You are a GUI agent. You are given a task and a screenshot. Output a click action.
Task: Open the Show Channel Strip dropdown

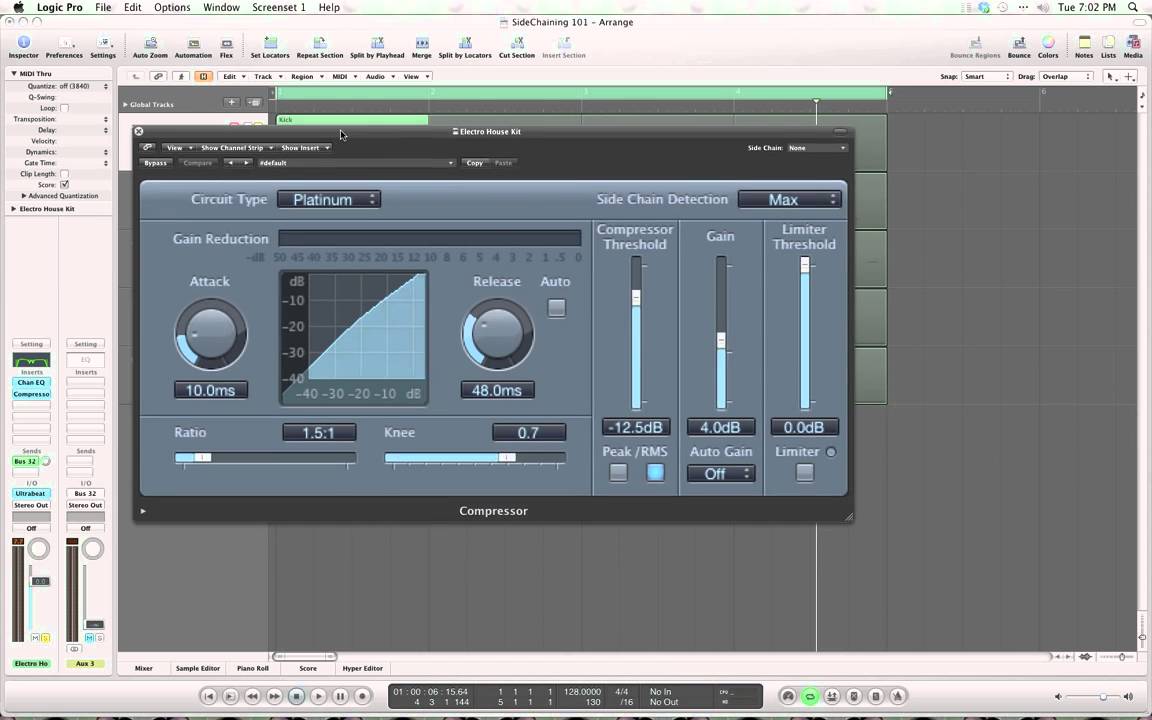[237, 148]
